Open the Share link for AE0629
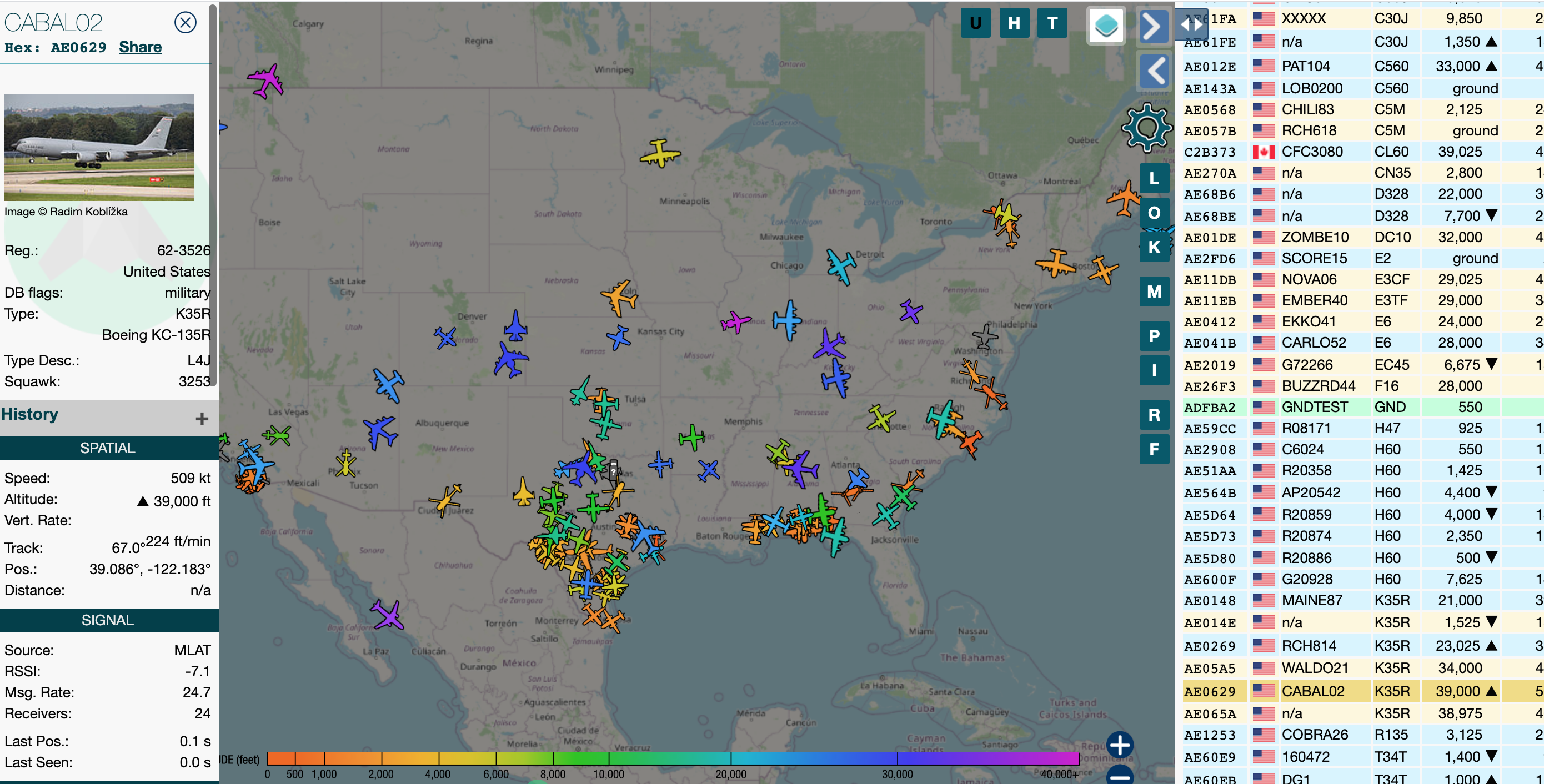 (x=141, y=47)
